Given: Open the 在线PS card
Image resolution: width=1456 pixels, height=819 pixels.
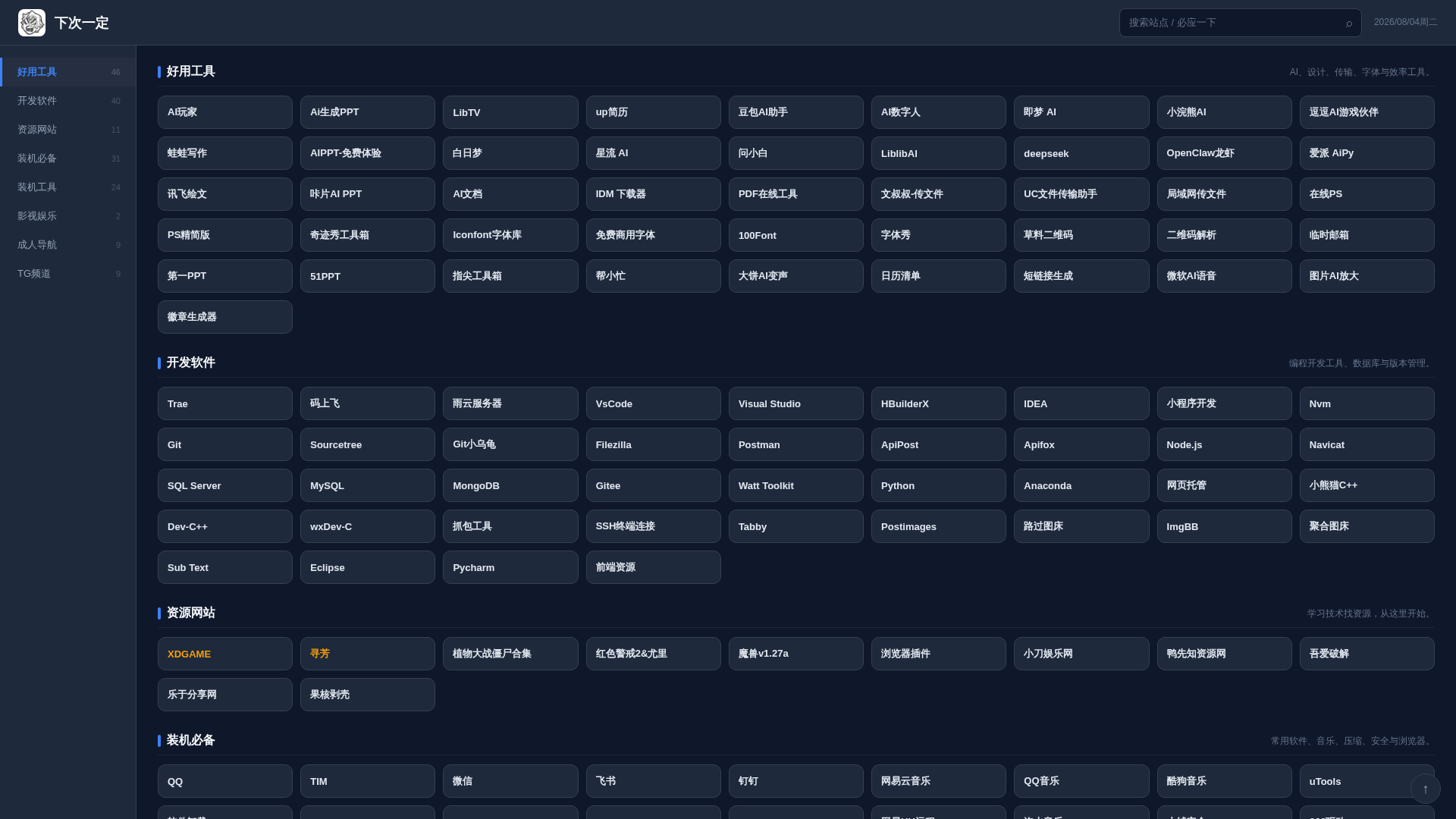Looking at the screenshot, I should point(1367,194).
